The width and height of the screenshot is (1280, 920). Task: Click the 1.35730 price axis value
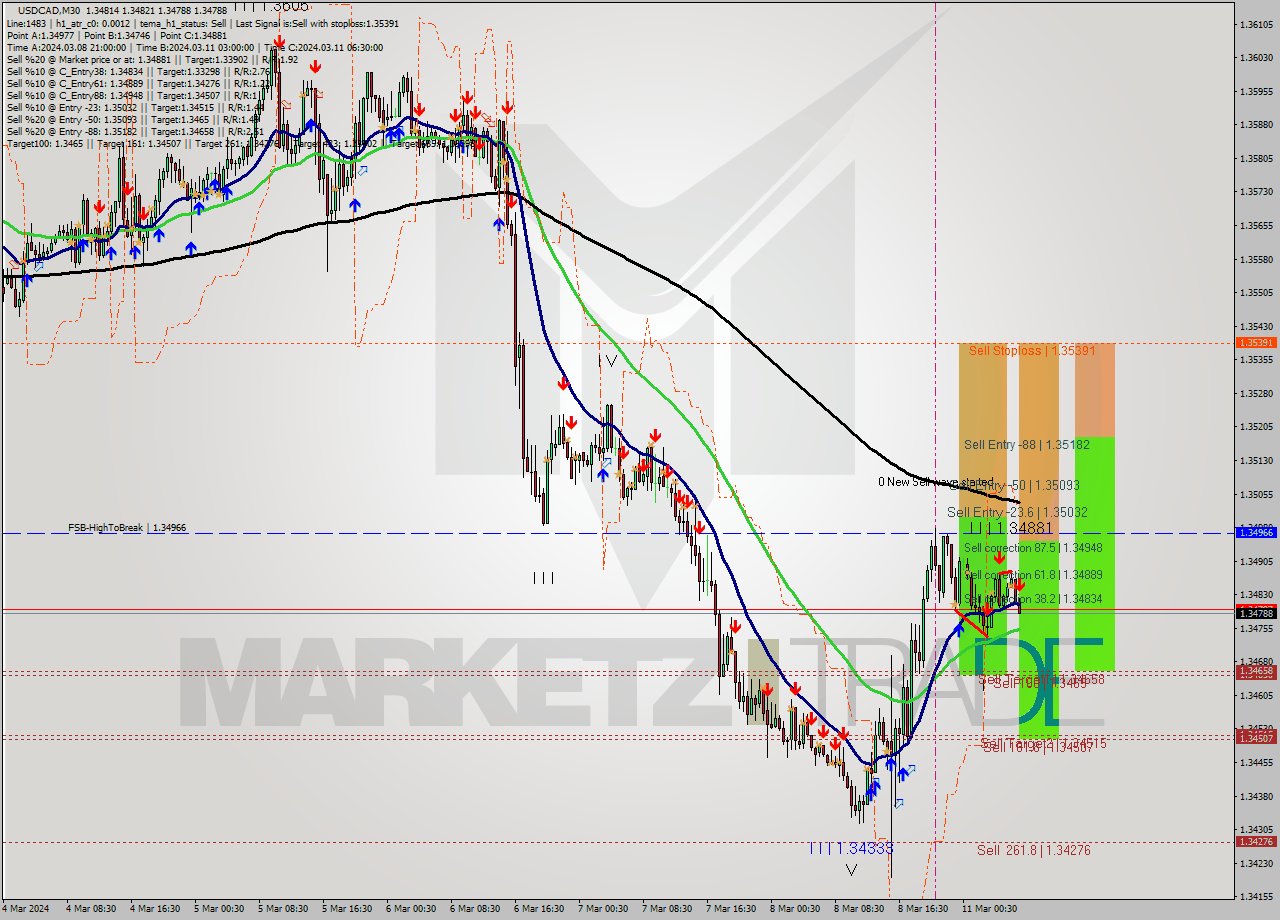1256,192
